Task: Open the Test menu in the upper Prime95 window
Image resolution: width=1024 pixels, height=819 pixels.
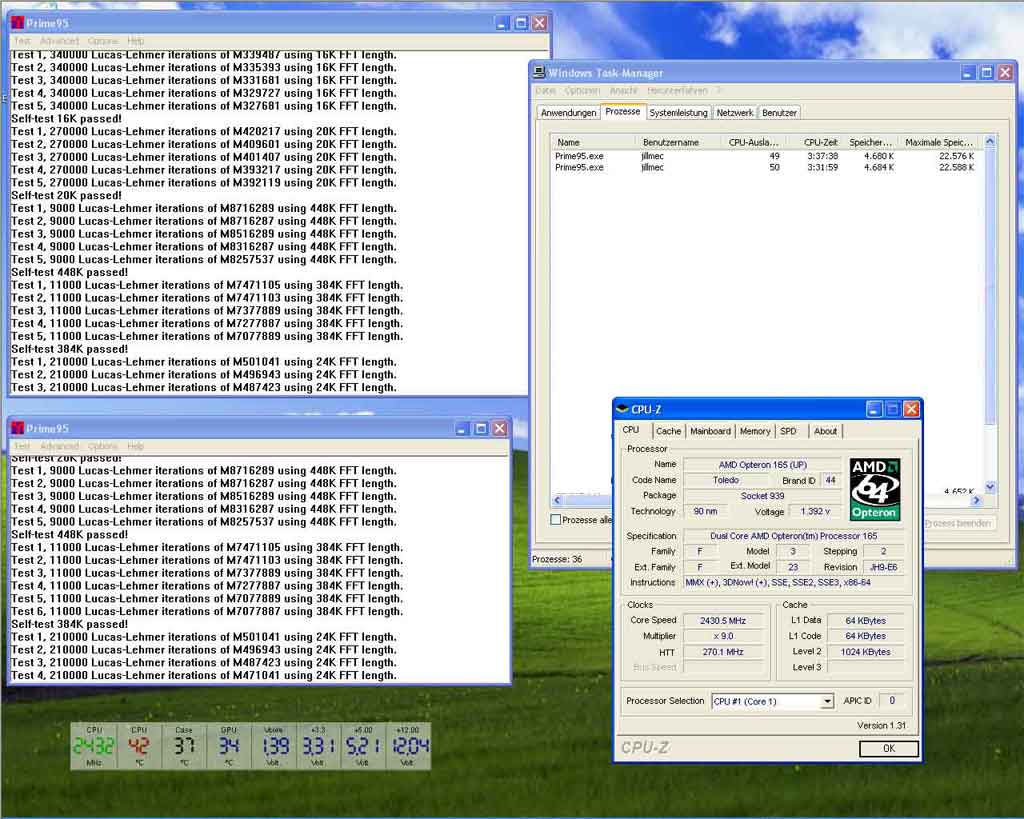Action: pos(22,40)
